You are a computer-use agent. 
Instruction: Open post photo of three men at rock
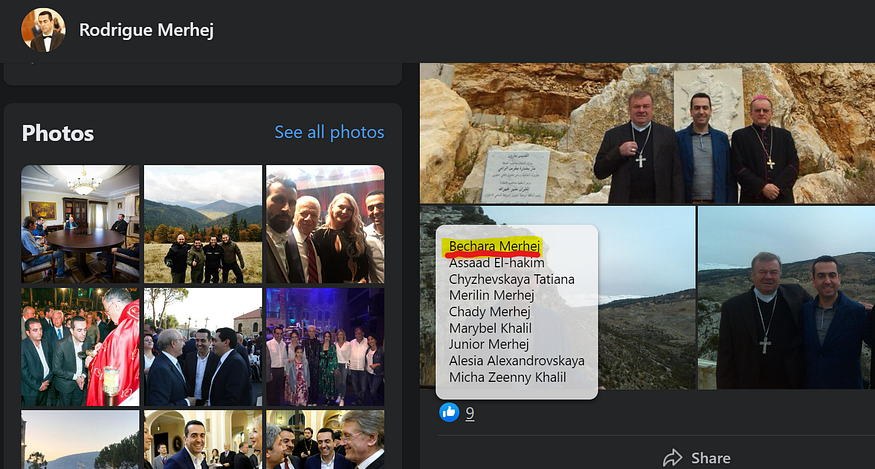(x=647, y=133)
